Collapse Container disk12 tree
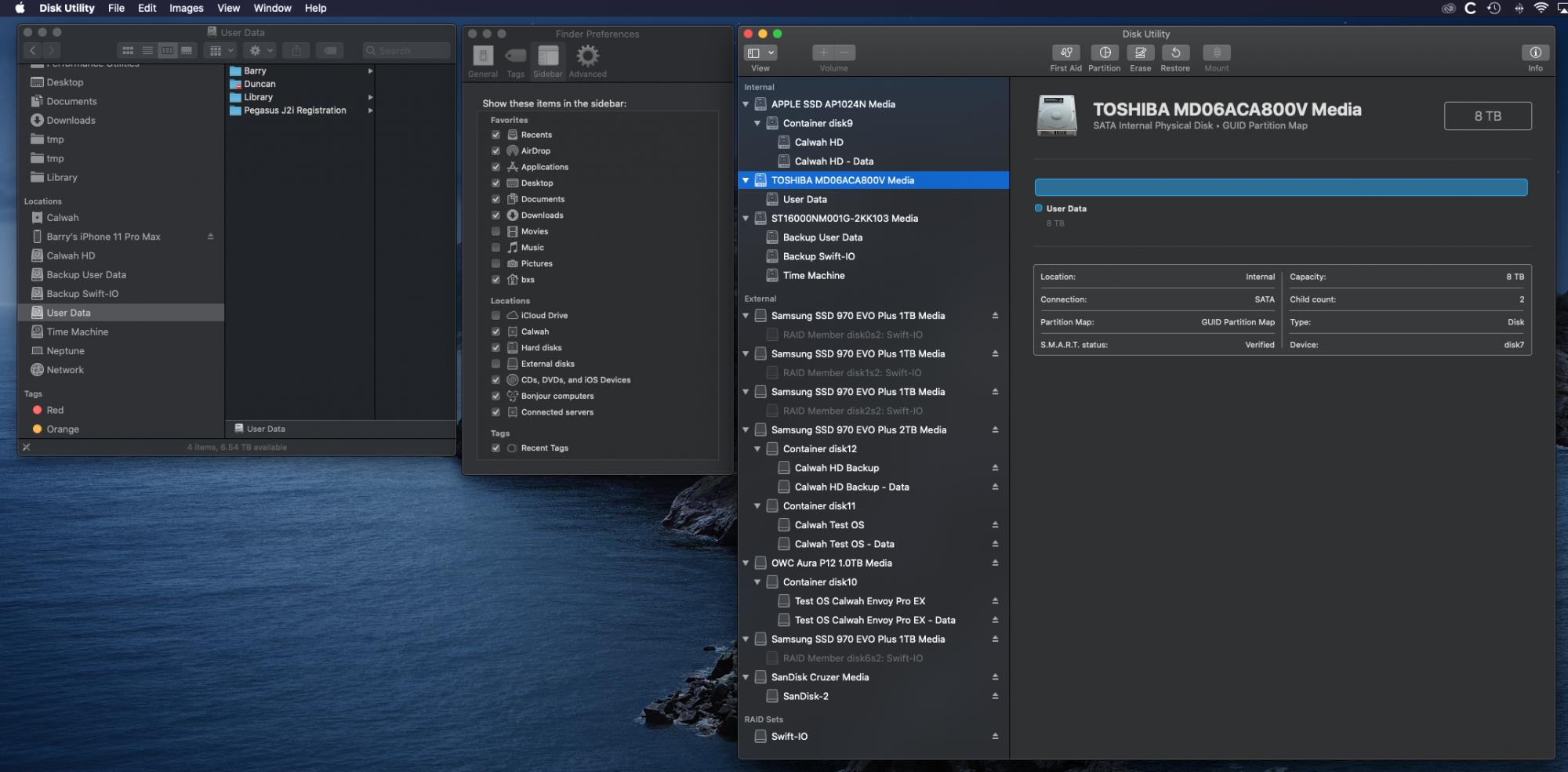 757,449
